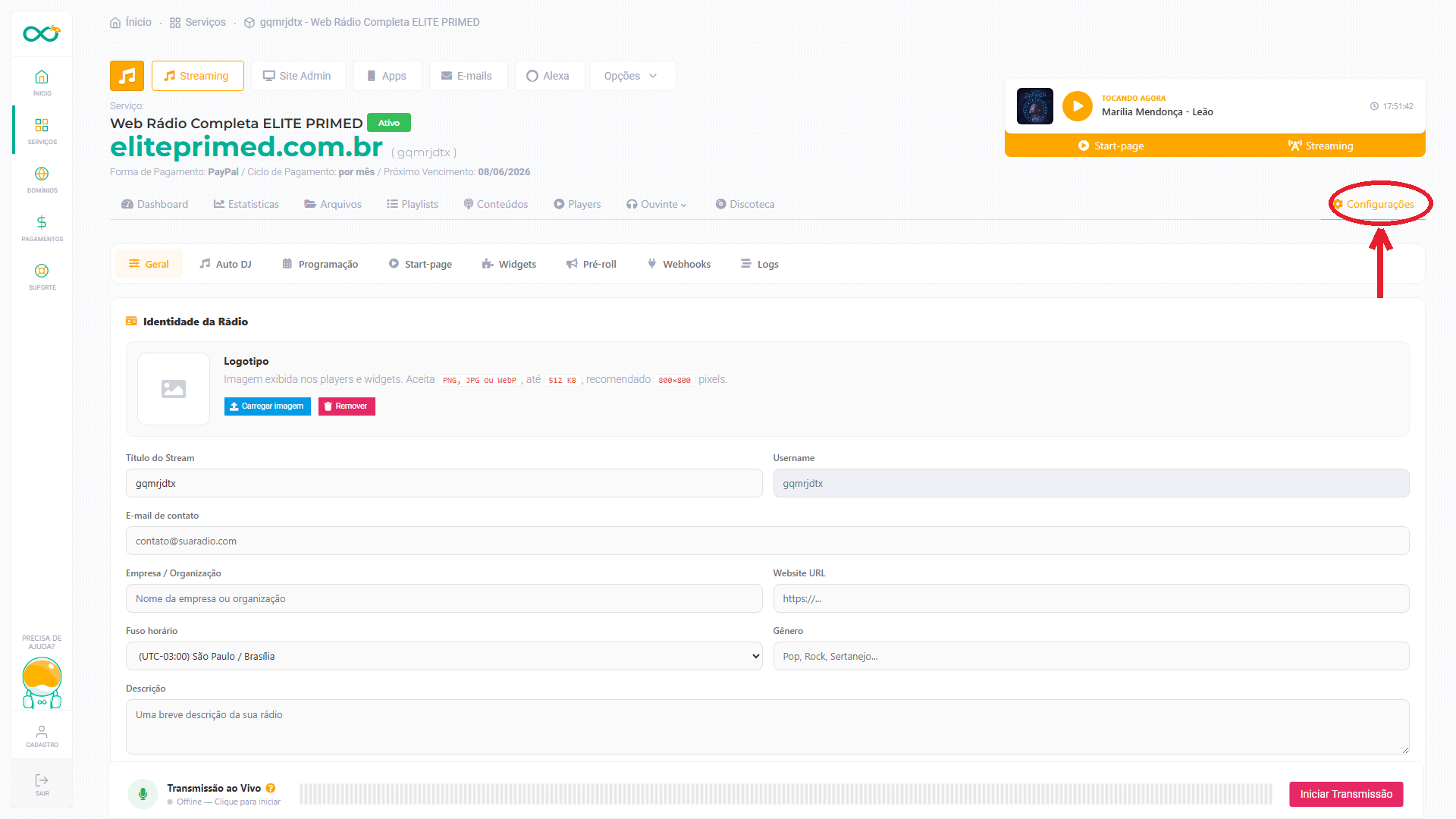Click the Título do Stream field
Screen dimensions: 1456x819
tap(444, 483)
